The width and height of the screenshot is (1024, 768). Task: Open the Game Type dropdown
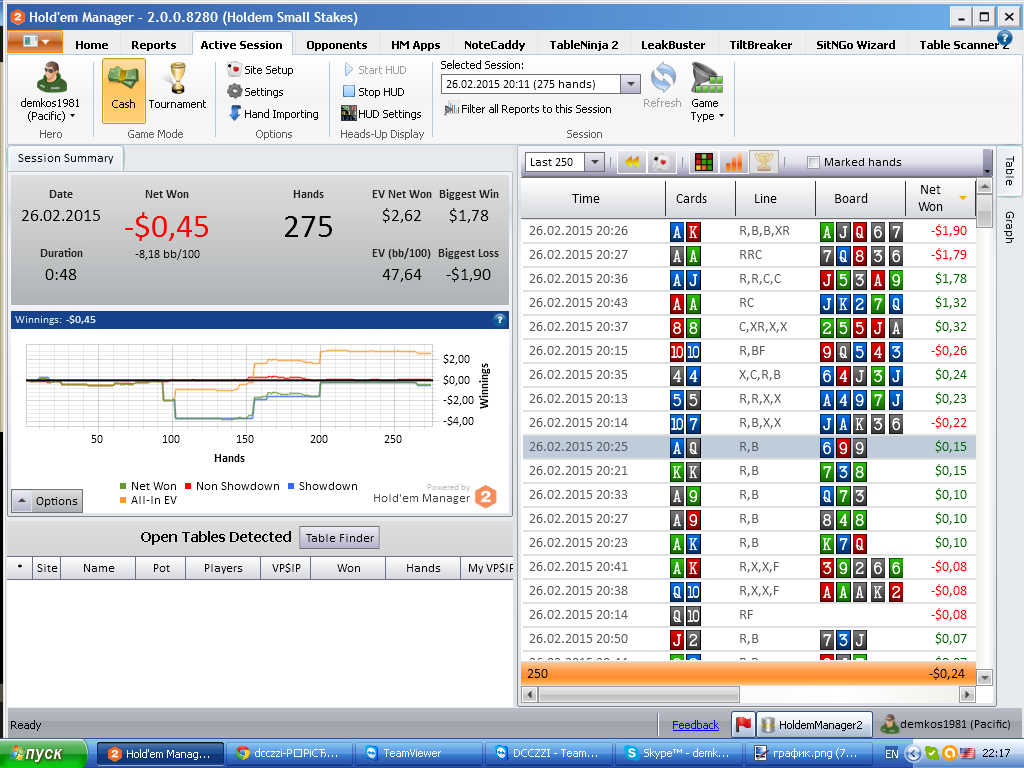(x=707, y=92)
